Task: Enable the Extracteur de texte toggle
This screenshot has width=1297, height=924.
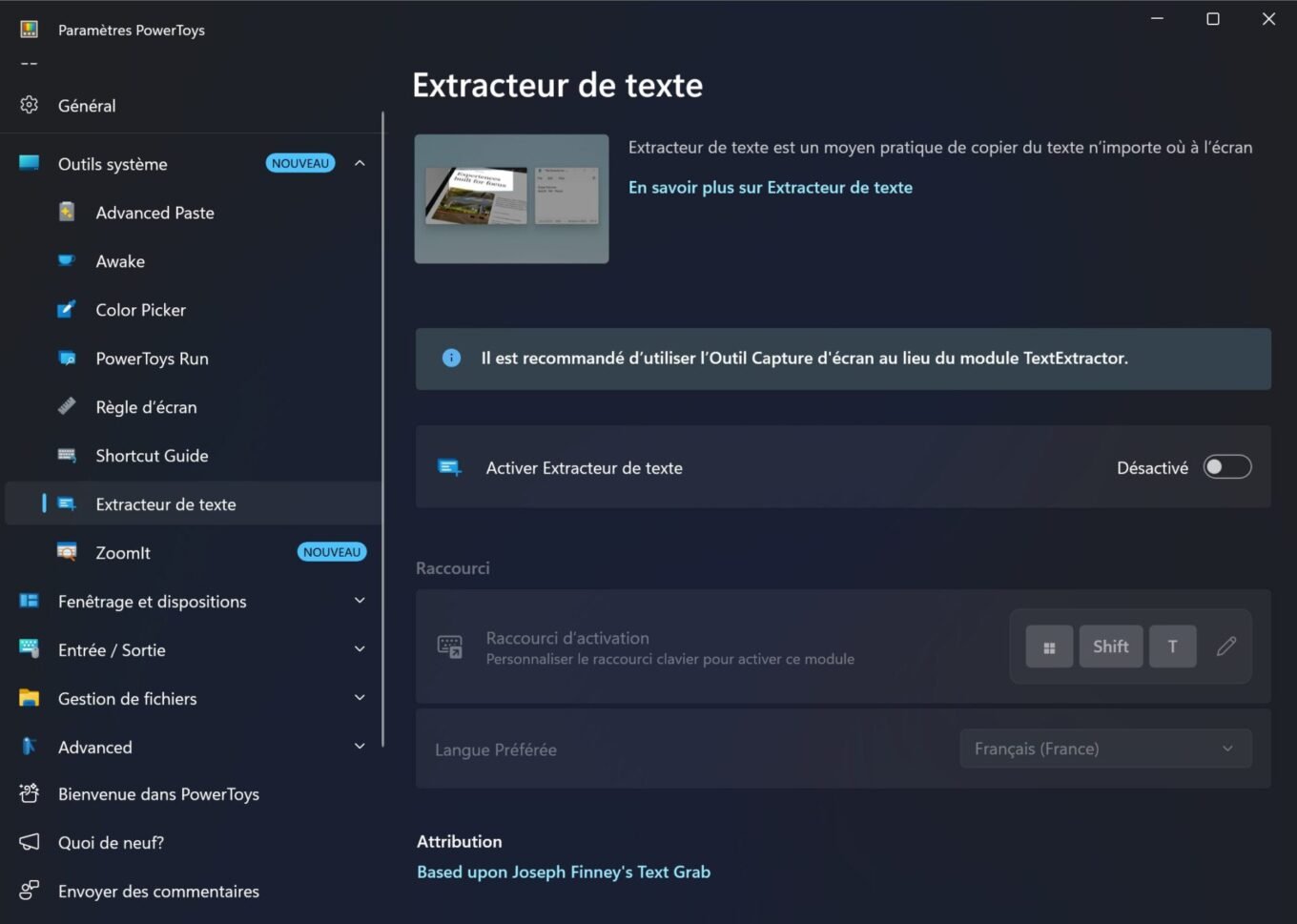Action: [1227, 467]
